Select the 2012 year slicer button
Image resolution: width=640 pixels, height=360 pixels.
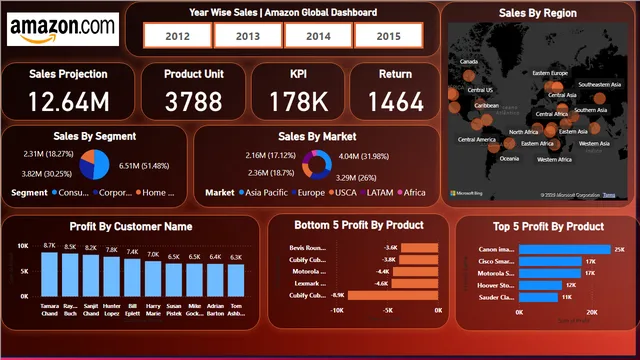click(178, 36)
